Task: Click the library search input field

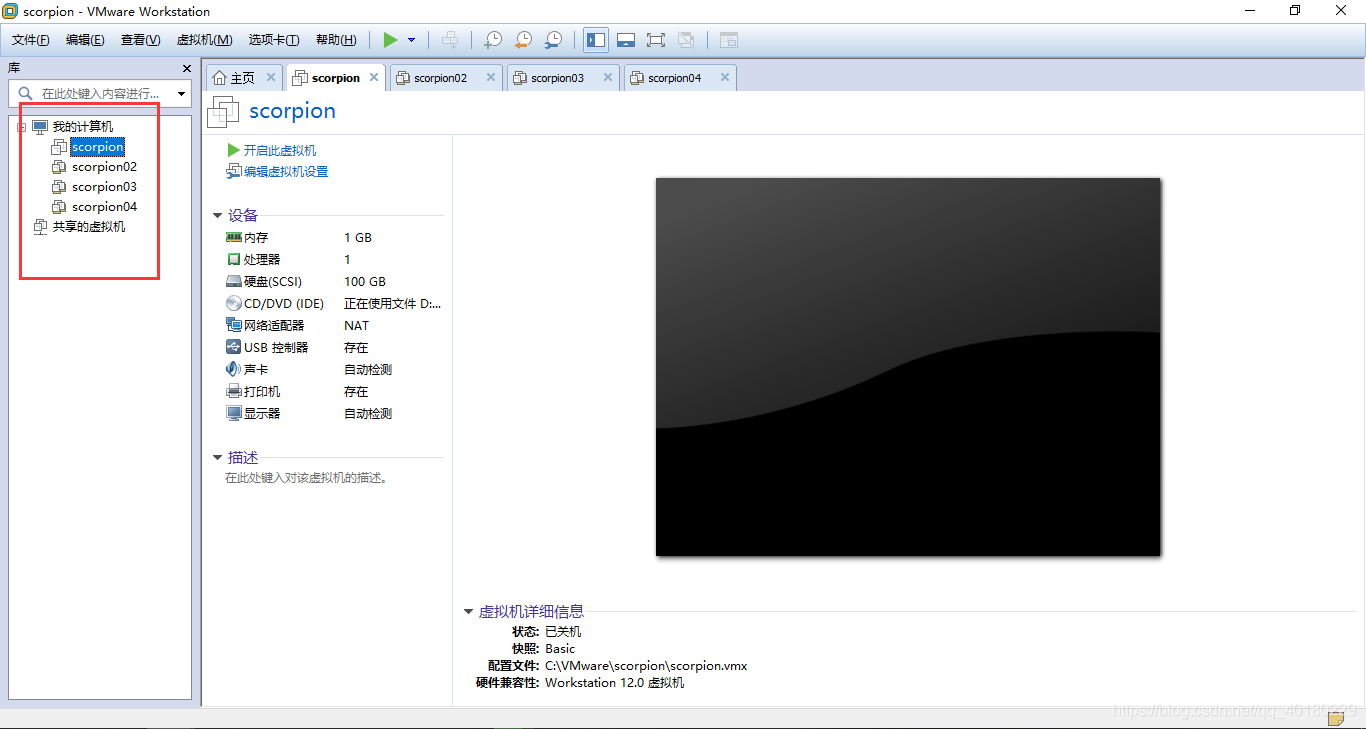Action: (x=100, y=93)
